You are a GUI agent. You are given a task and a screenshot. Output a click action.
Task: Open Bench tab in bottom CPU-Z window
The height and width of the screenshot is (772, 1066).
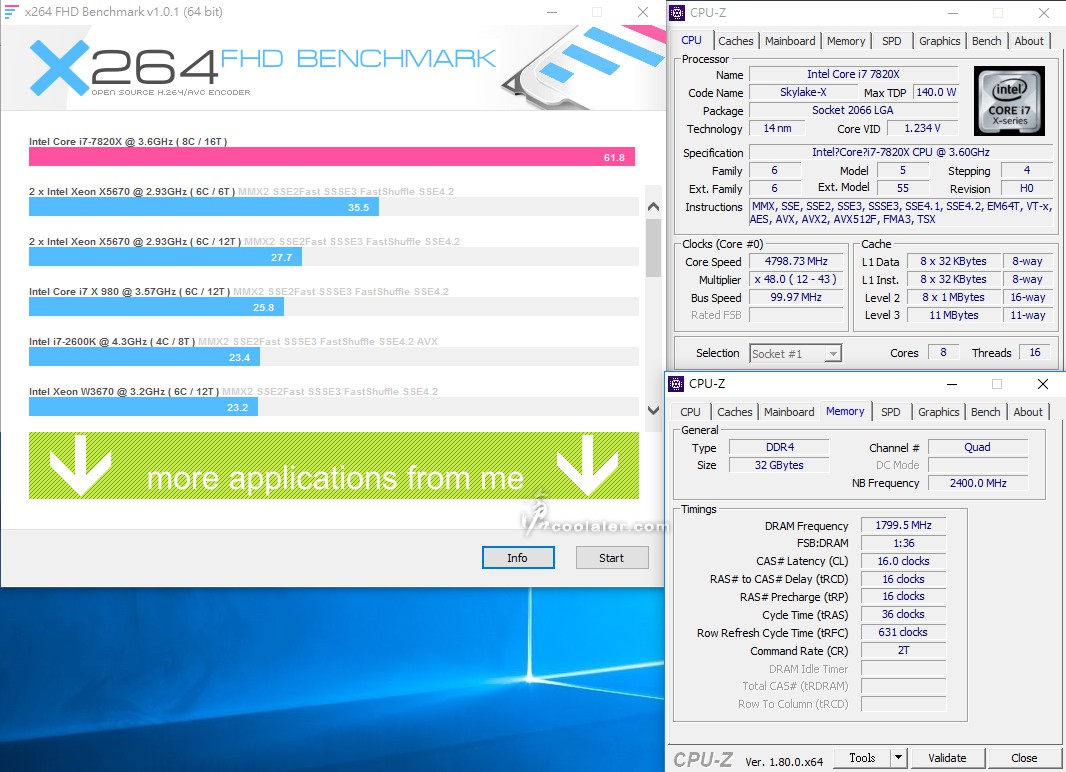coord(986,412)
